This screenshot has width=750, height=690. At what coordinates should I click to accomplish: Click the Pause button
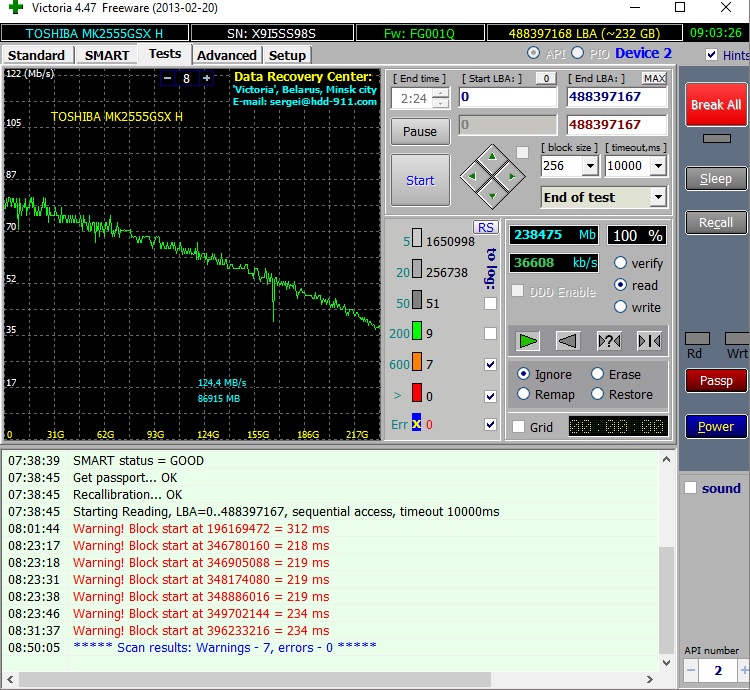tap(420, 131)
